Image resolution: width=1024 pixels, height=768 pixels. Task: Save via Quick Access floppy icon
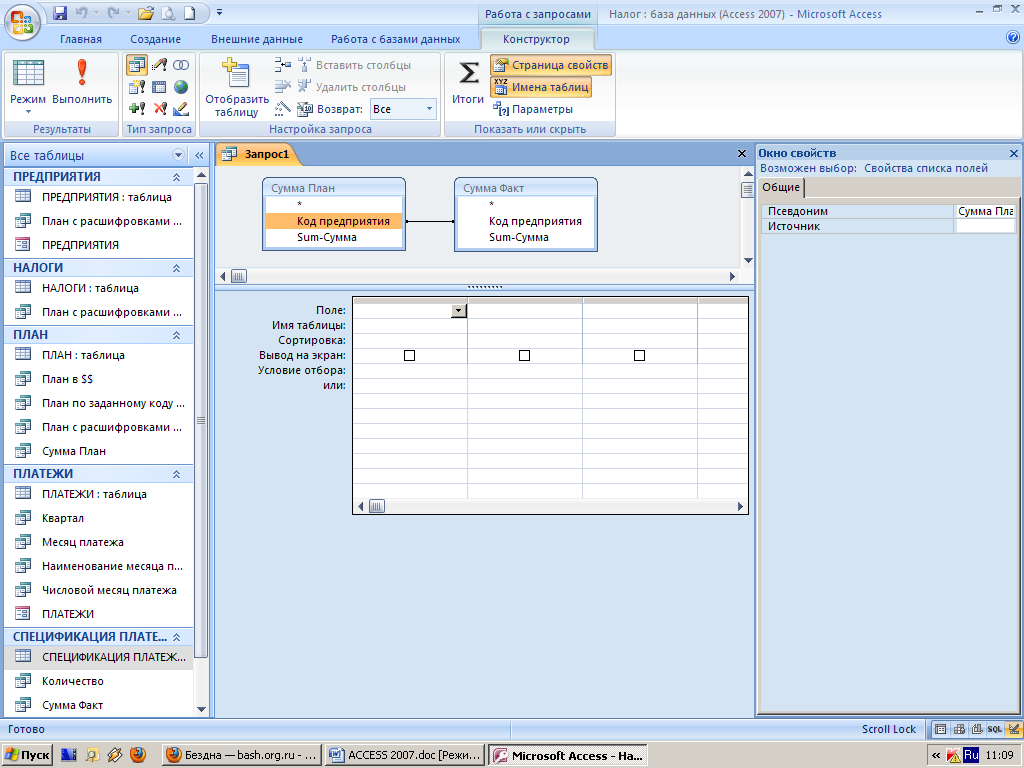(59, 13)
